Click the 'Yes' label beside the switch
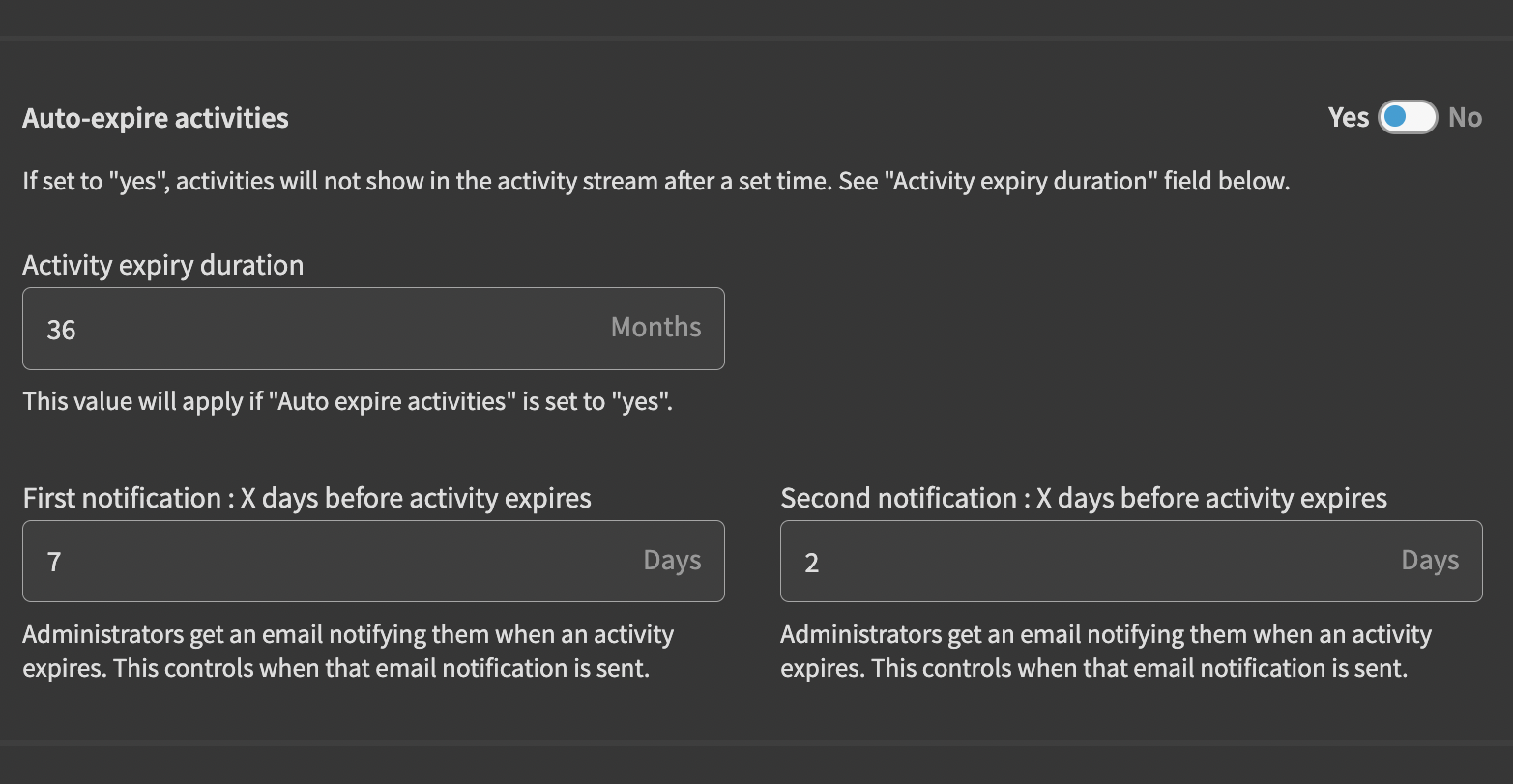The height and width of the screenshot is (784, 1513). [x=1348, y=117]
